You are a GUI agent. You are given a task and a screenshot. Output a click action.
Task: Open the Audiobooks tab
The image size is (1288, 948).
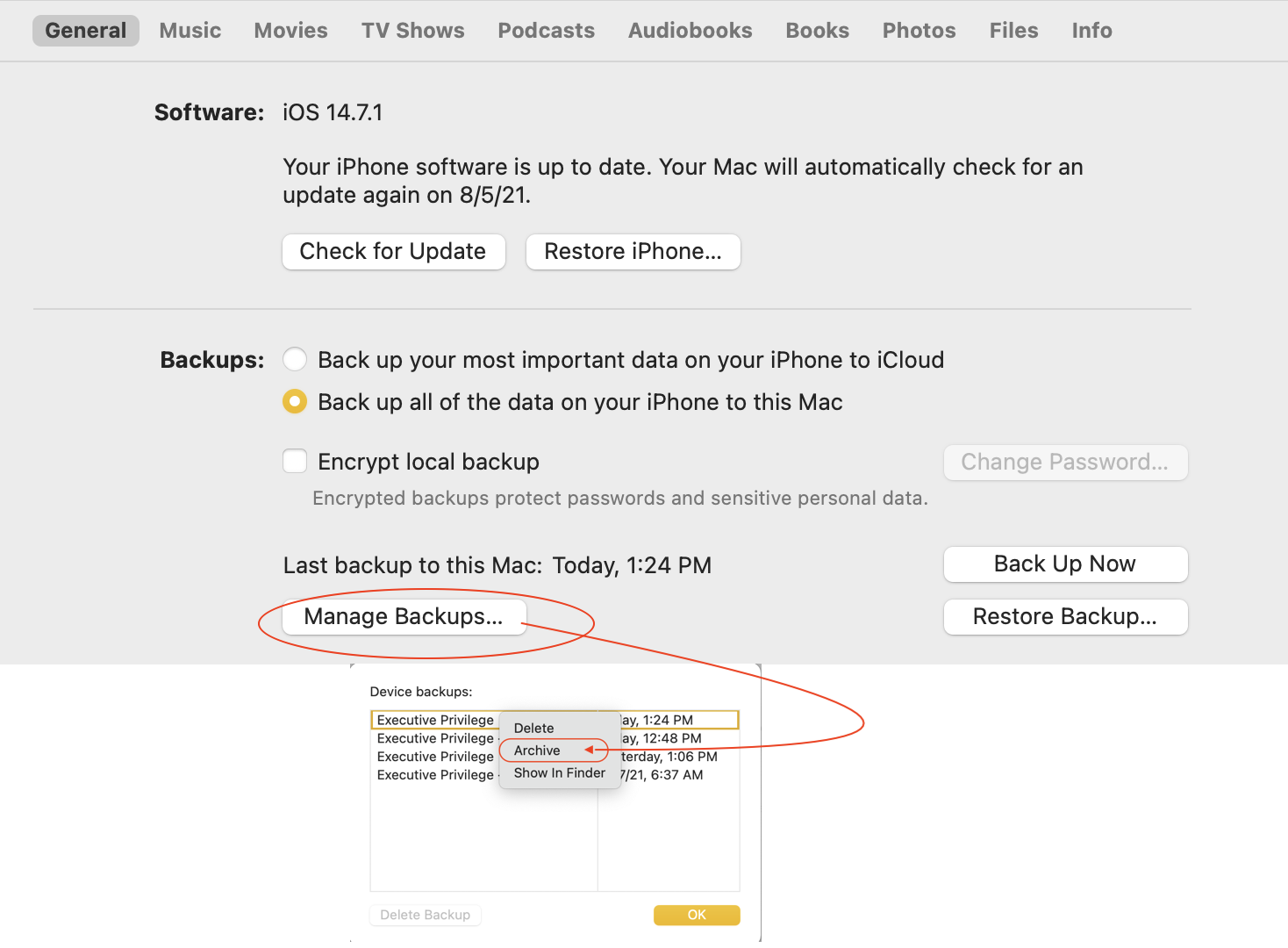click(690, 31)
